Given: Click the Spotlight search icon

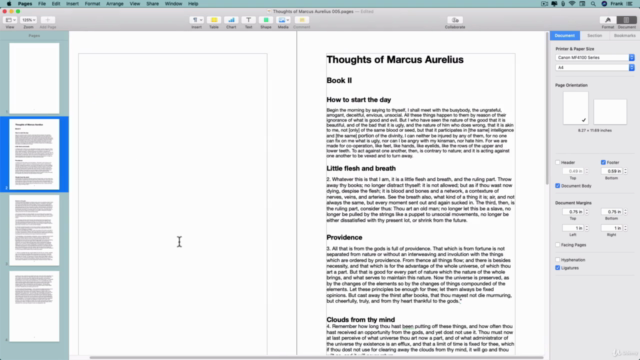Looking at the screenshot, I should (x=593, y=4).
